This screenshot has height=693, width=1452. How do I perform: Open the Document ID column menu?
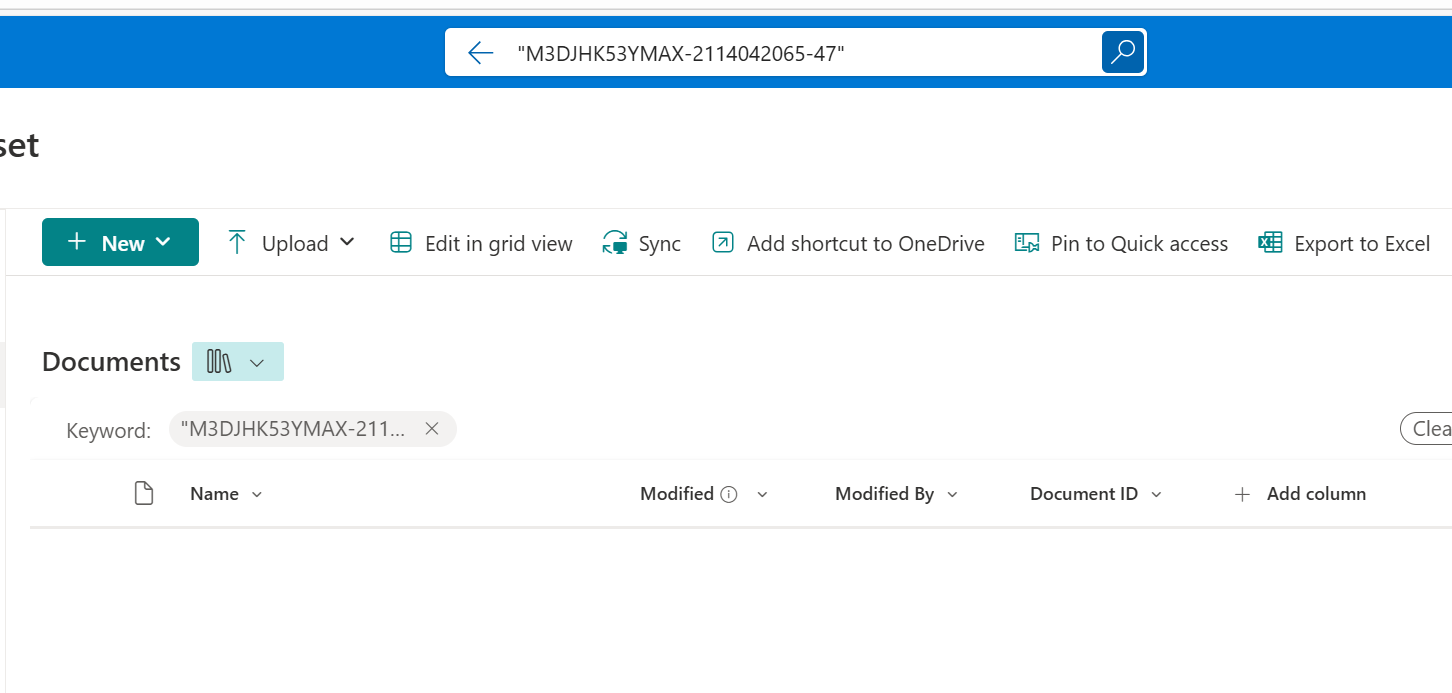[1156, 493]
